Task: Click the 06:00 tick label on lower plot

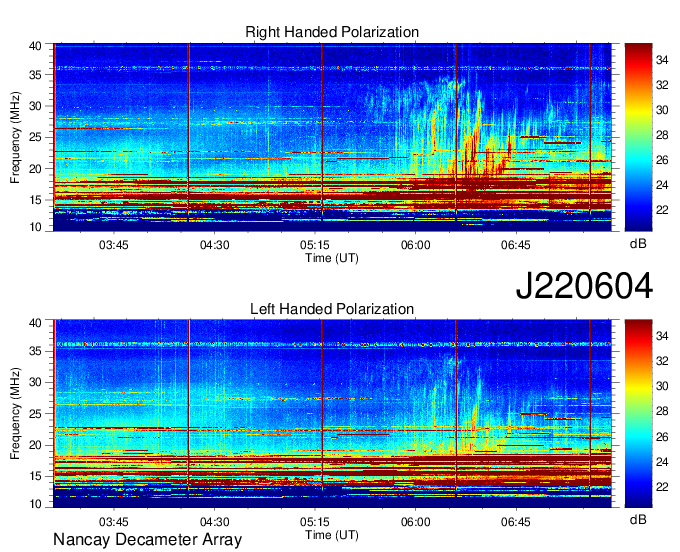Action: pos(415,522)
